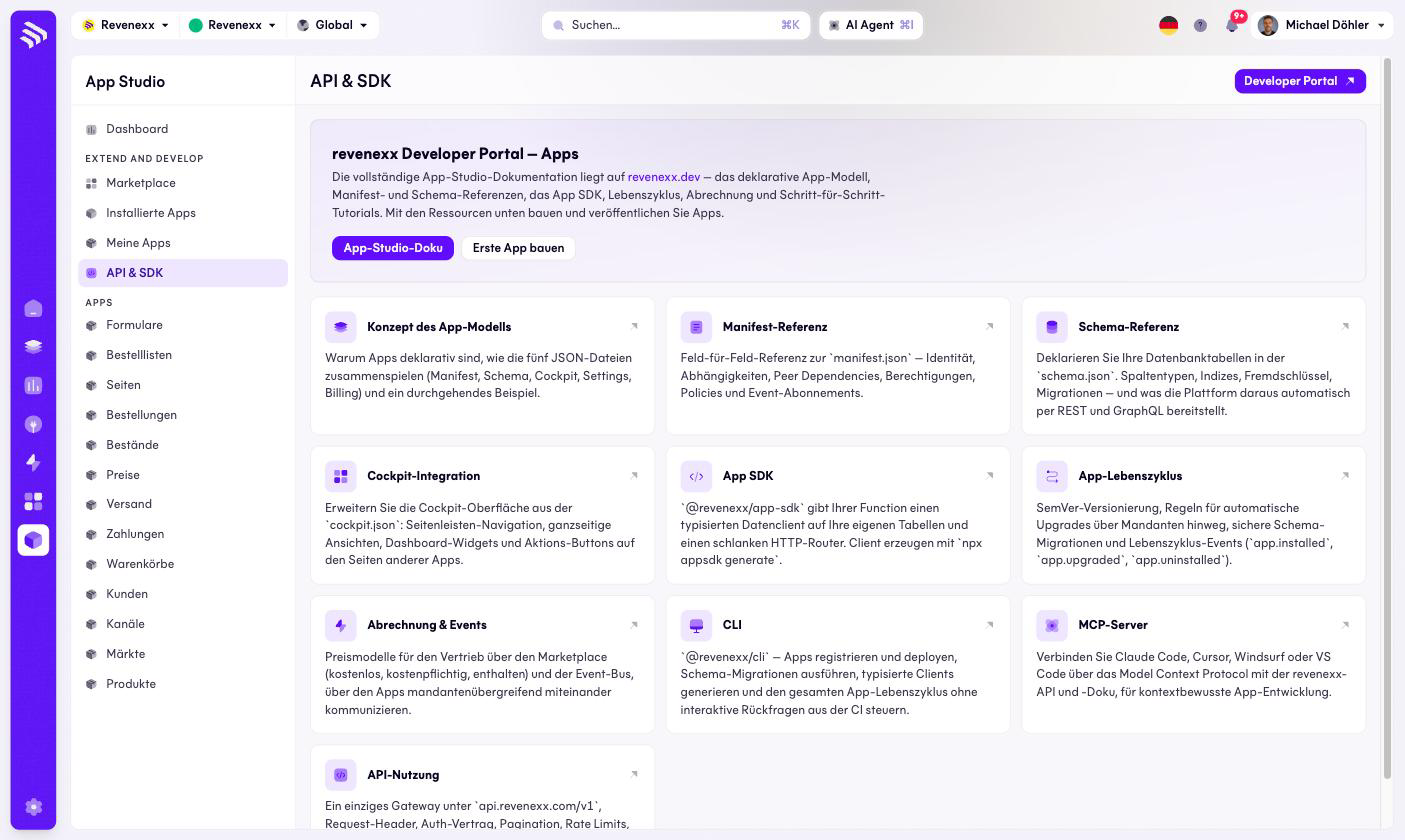Screen dimensions: 1405x840
Task: Click the Cockpit-Integration card icon
Action: click(x=341, y=476)
